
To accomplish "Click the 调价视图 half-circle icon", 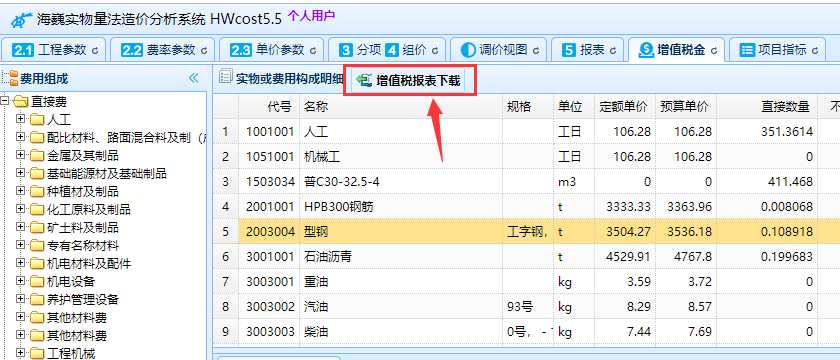I will pyautogui.click(x=468, y=50).
